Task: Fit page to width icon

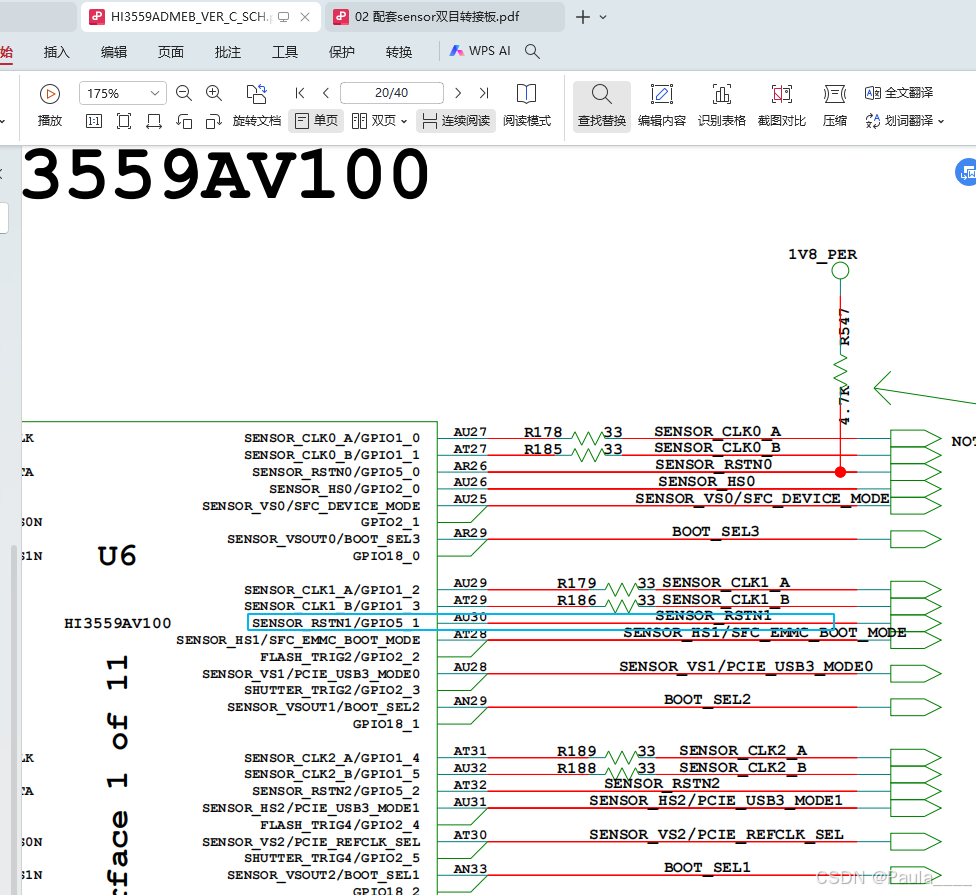Action: tap(154, 121)
